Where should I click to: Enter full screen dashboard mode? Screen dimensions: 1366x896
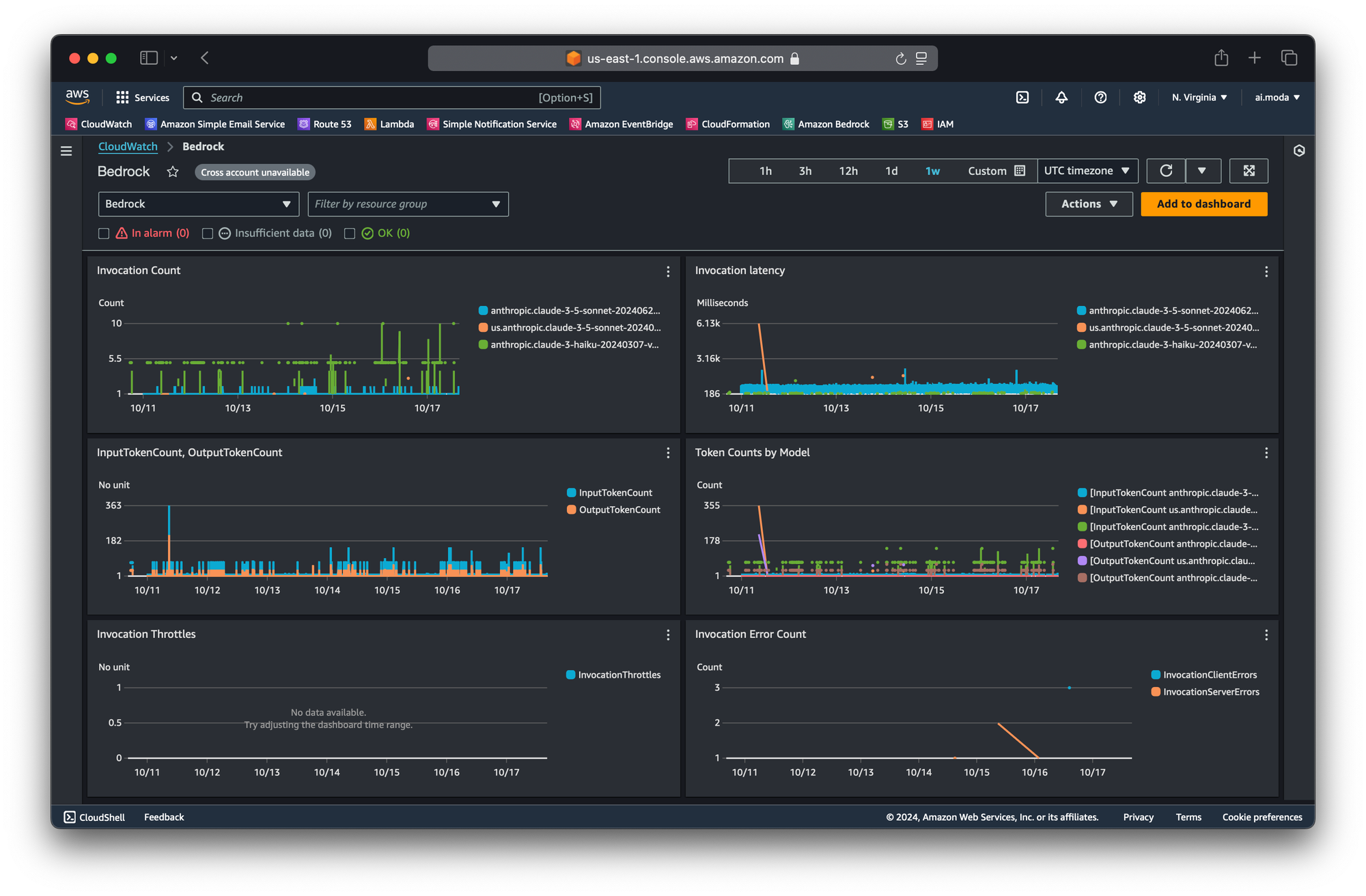pos(1249,171)
